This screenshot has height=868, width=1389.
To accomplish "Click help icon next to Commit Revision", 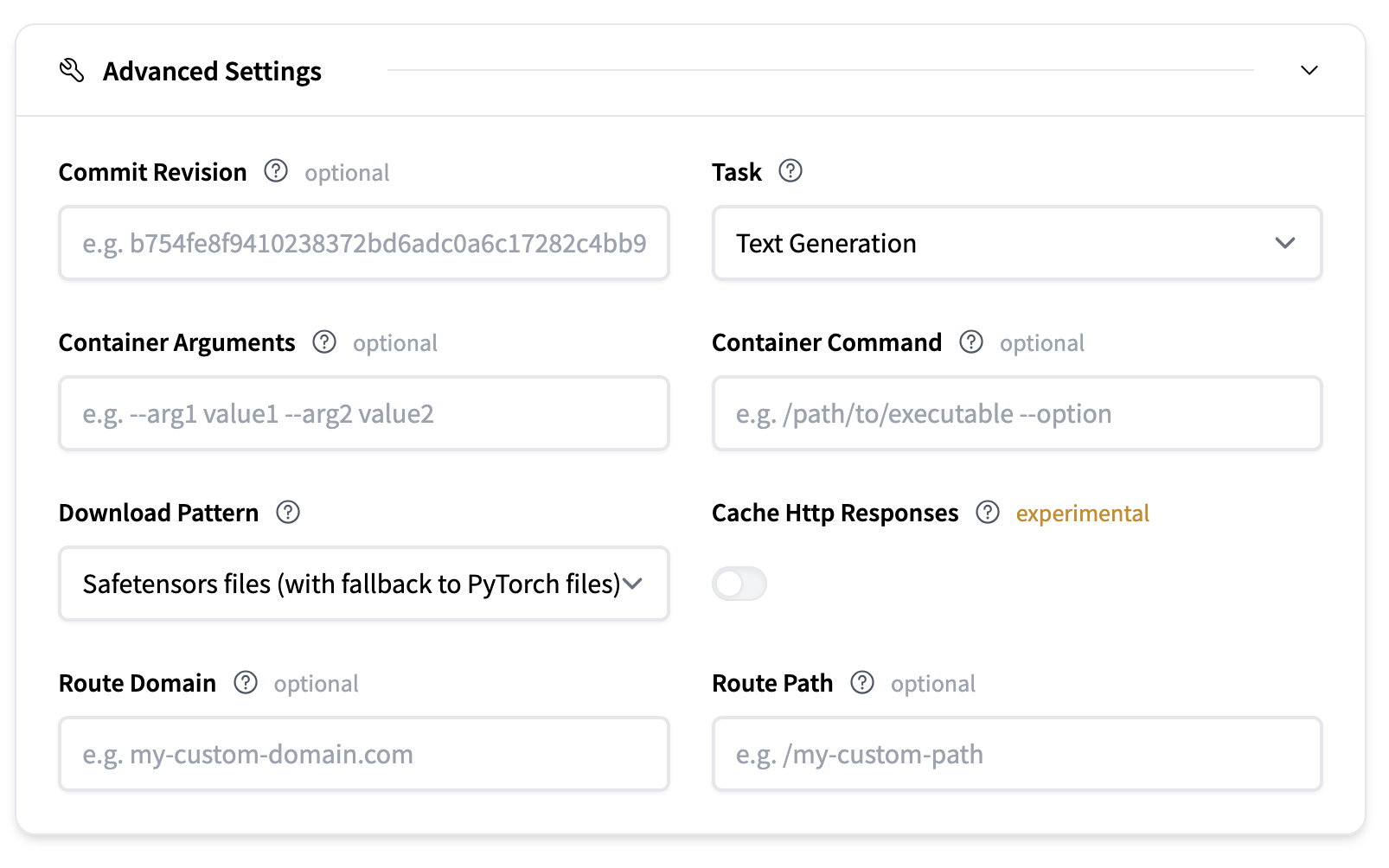I will (x=276, y=171).
